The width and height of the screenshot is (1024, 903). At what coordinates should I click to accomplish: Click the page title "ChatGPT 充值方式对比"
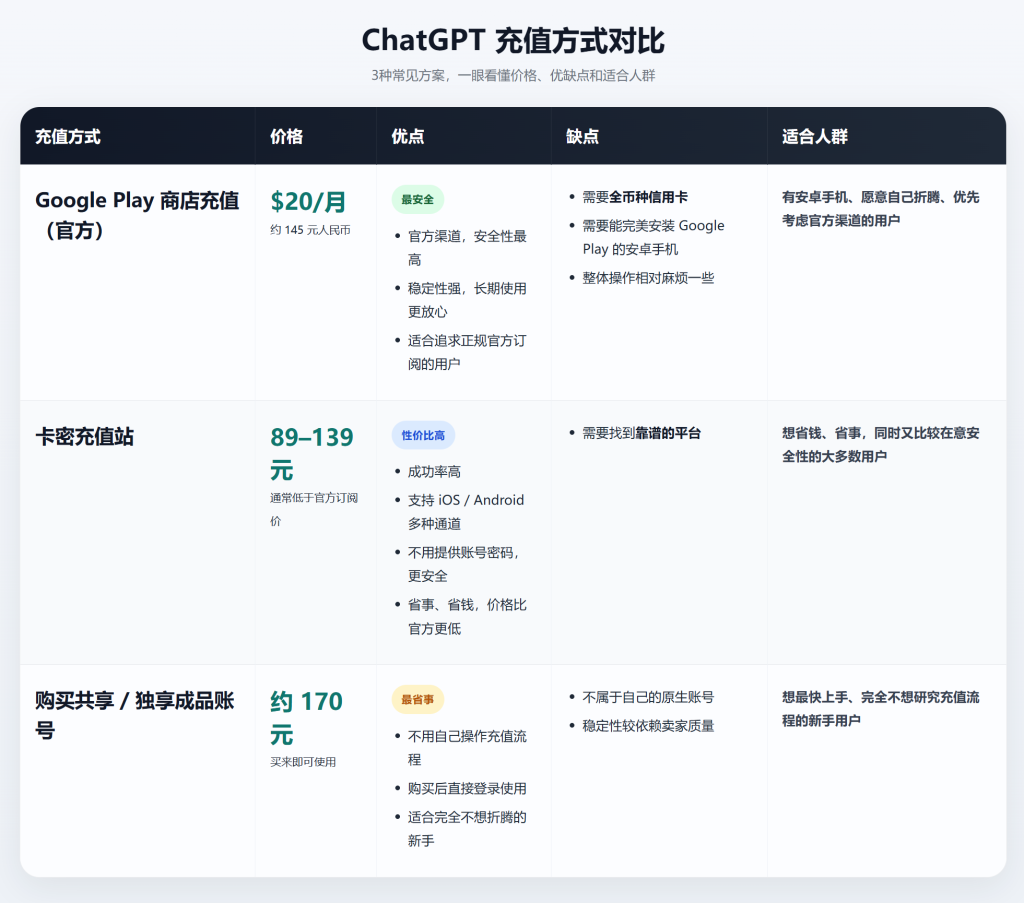click(x=512, y=41)
